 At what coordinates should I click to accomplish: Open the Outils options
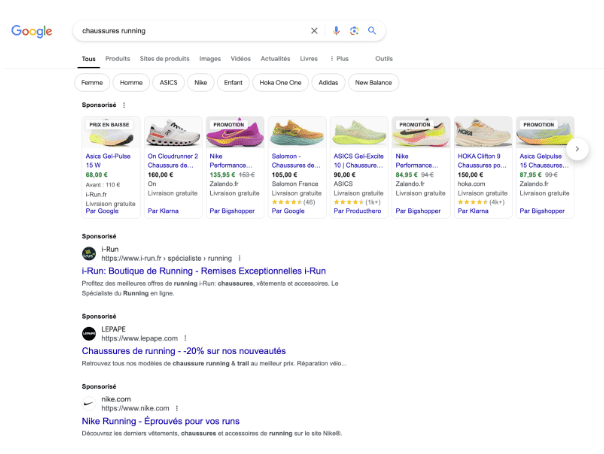[384, 59]
